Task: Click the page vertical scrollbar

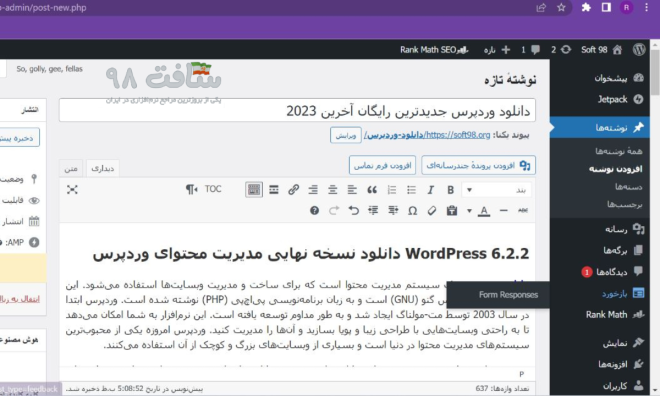Action: (655, 72)
